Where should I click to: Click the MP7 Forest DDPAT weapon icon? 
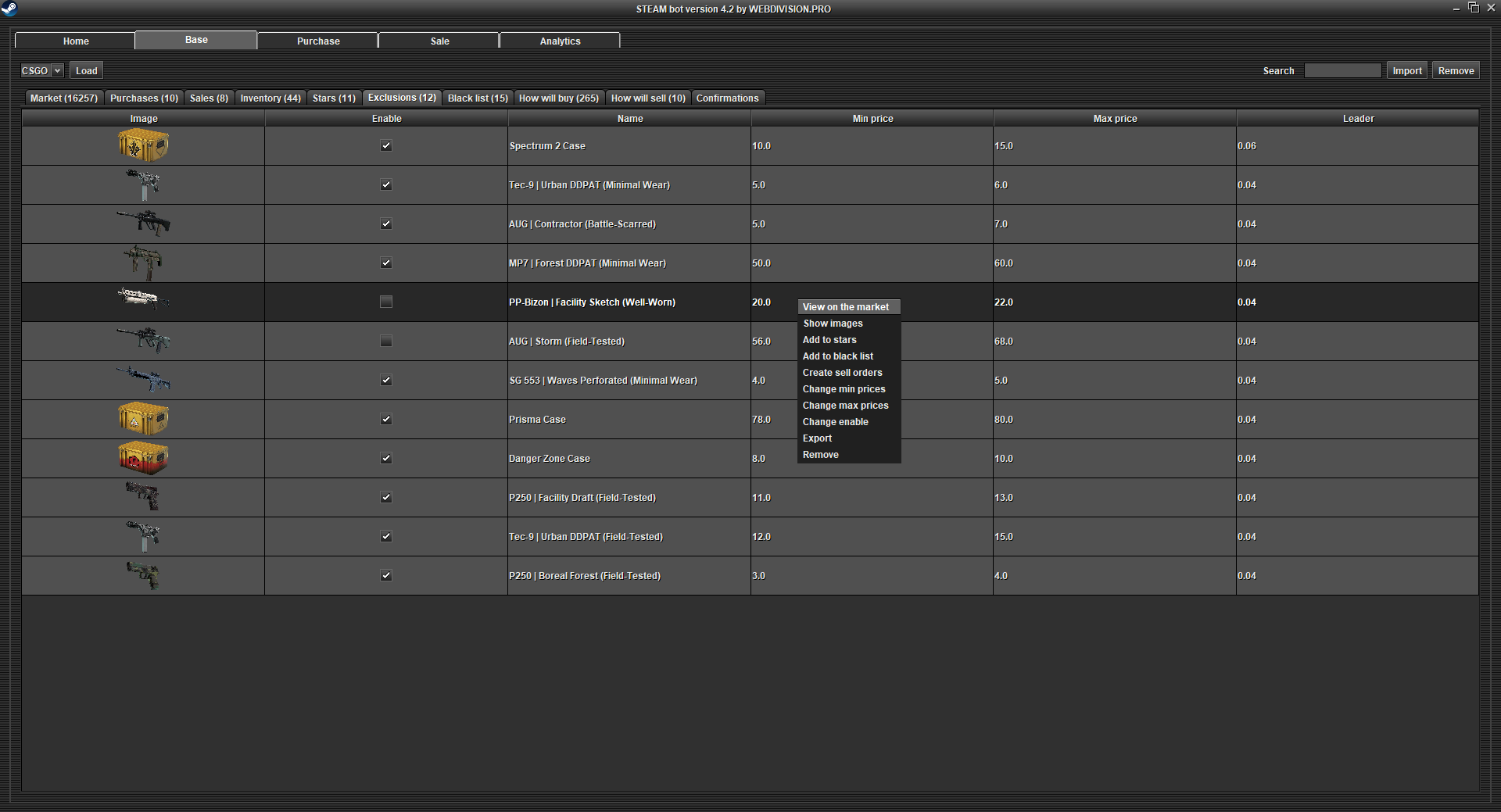143,263
